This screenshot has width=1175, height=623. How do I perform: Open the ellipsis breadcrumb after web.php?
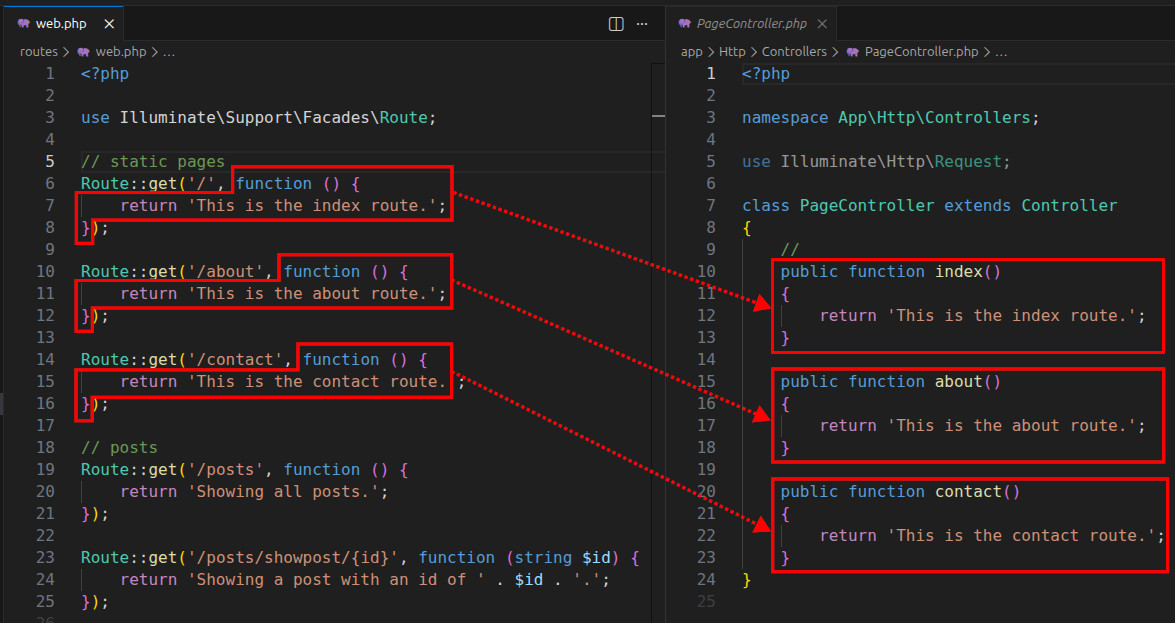pyautogui.click(x=169, y=52)
